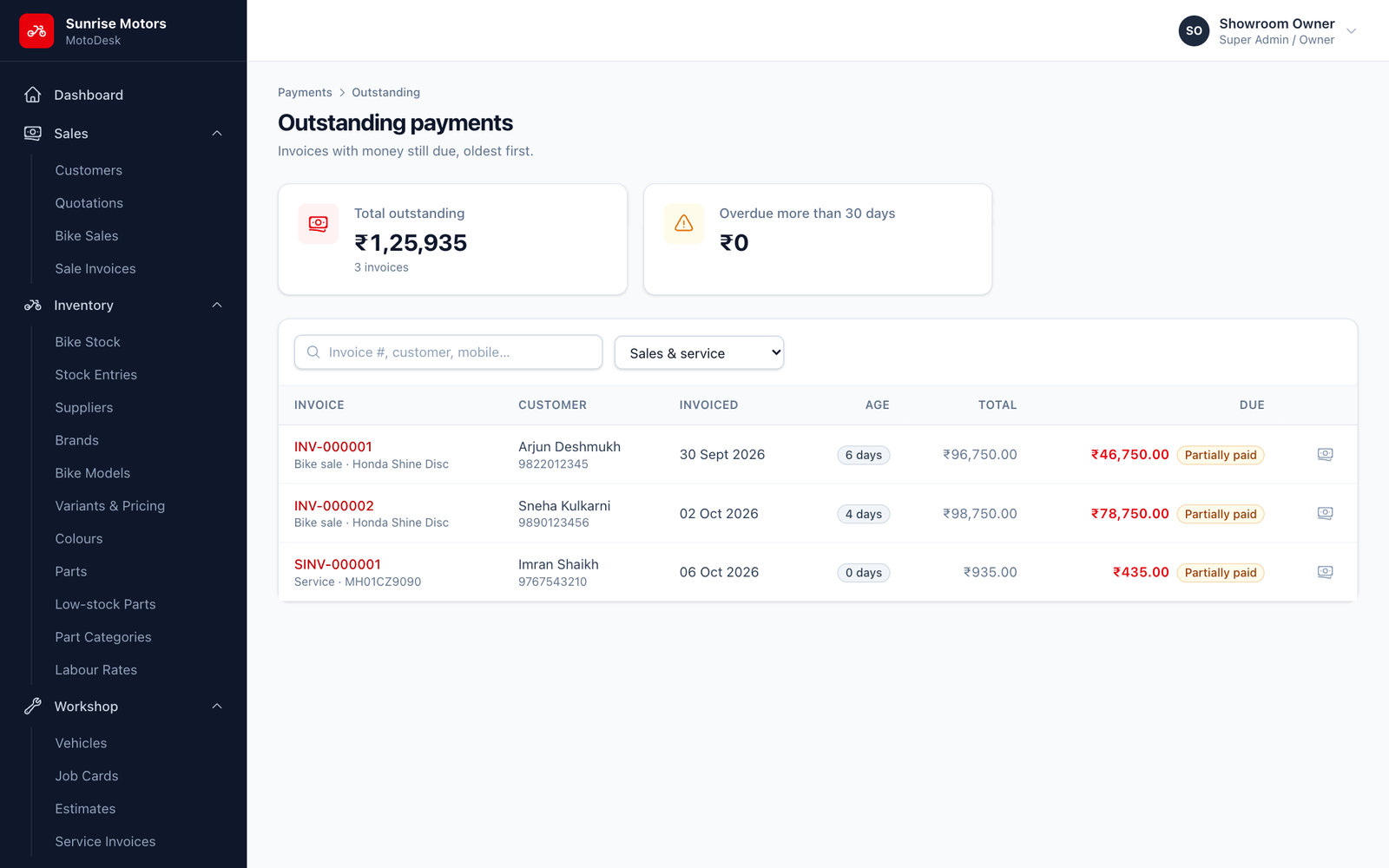Open Variants & Pricing page
Image resolution: width=1389 pixels, height=868 pixels.
pyautogui.click(x=110, y=506)
